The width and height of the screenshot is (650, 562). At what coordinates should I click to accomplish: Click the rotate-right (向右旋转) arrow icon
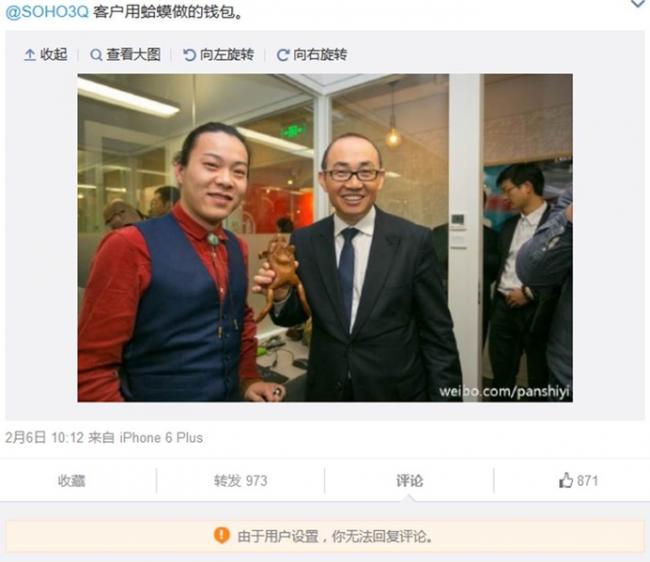283,55
